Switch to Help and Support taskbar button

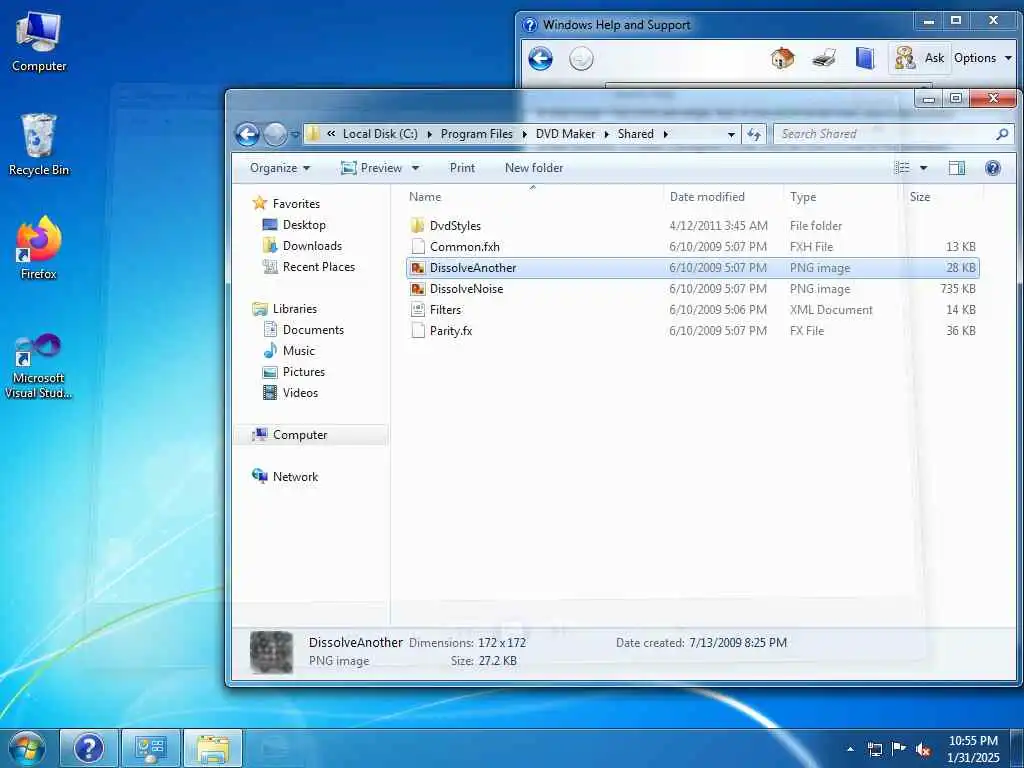pos(89,748)
